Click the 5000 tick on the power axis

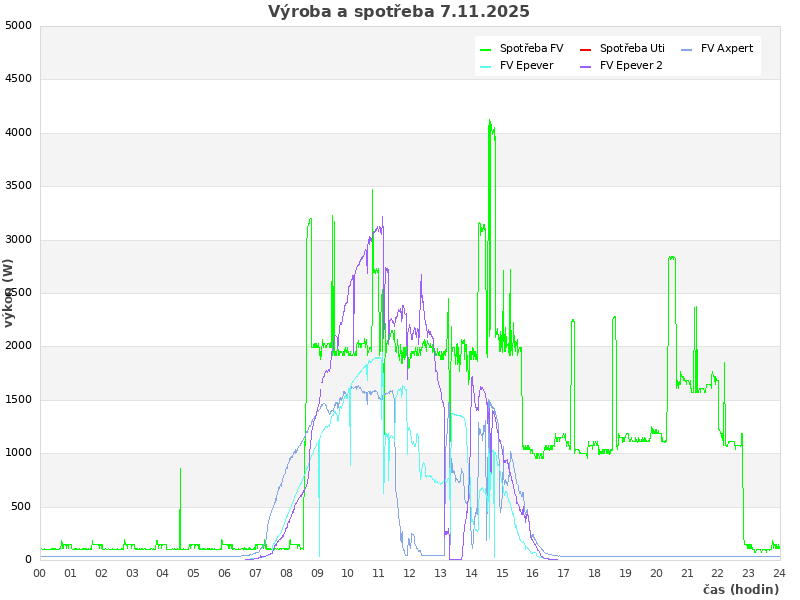(x=18, y=25)
